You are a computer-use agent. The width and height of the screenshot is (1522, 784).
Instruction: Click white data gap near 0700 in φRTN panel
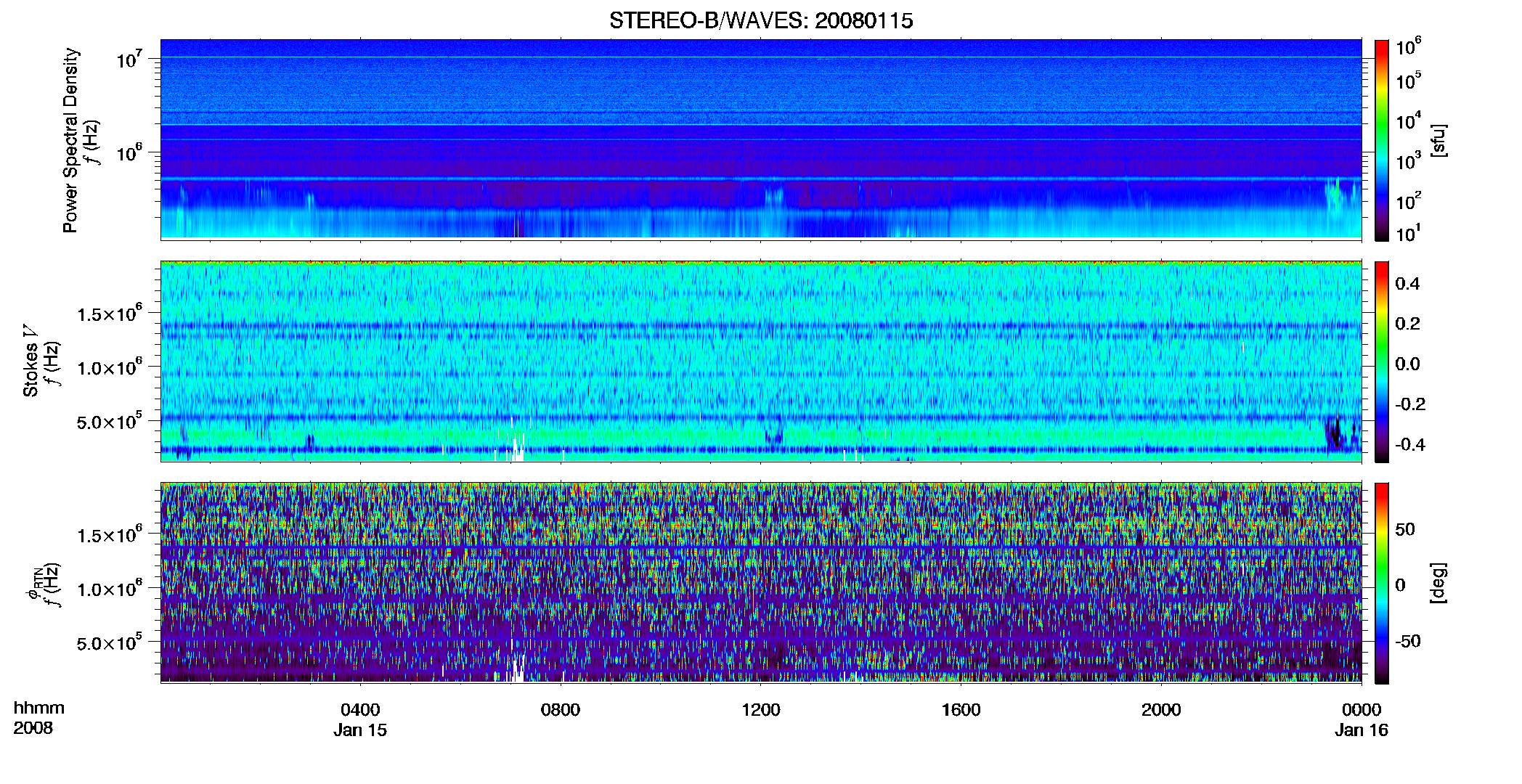click(517, 668)
